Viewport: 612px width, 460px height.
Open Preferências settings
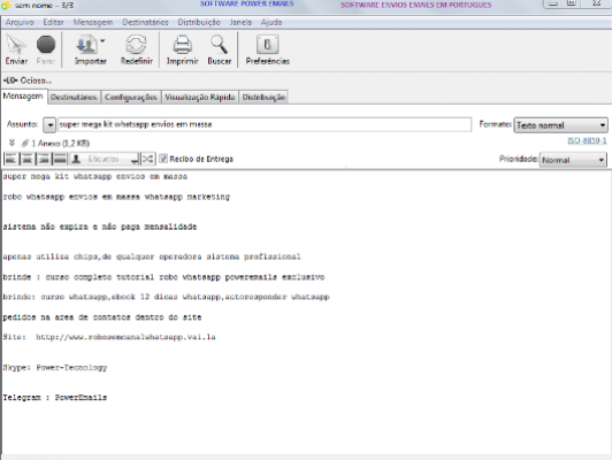(267, 49)
